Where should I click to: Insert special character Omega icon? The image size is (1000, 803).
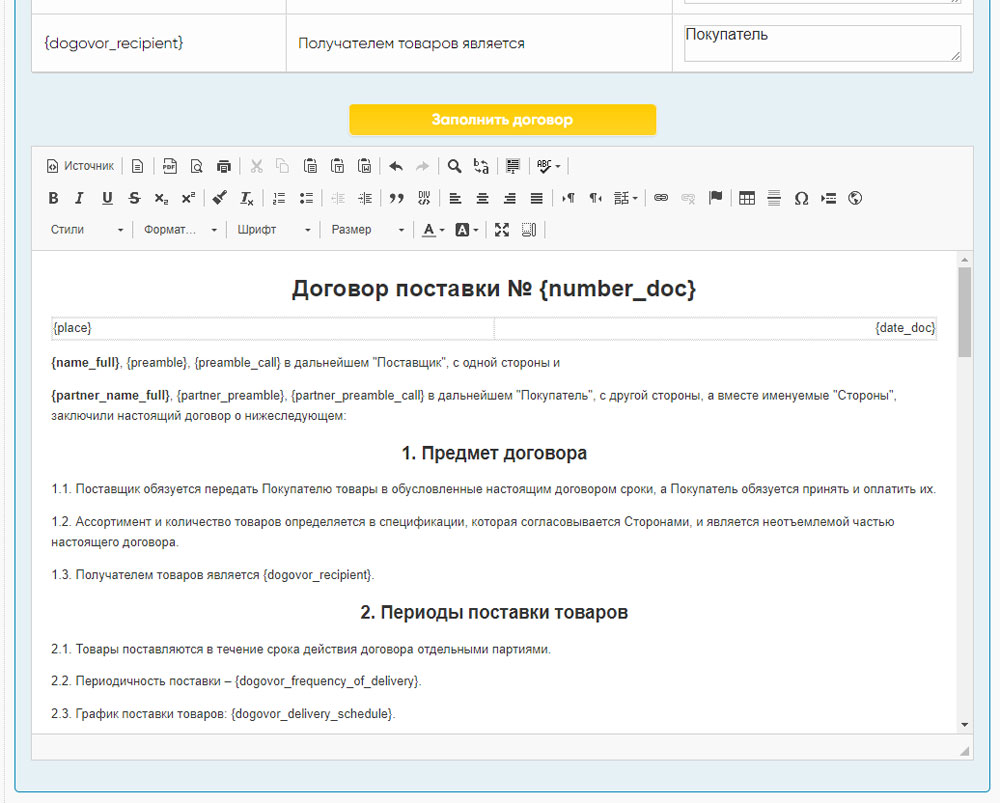(x=802, y=198)
